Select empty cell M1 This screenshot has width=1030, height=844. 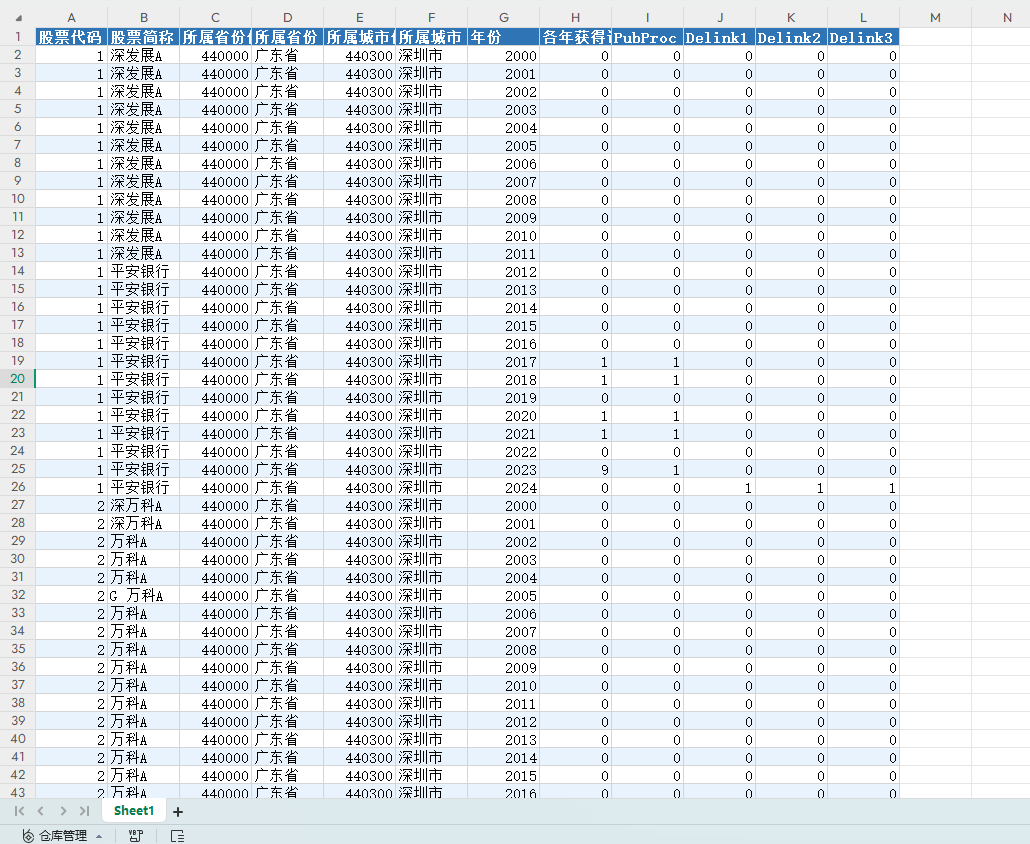(935, 37)
